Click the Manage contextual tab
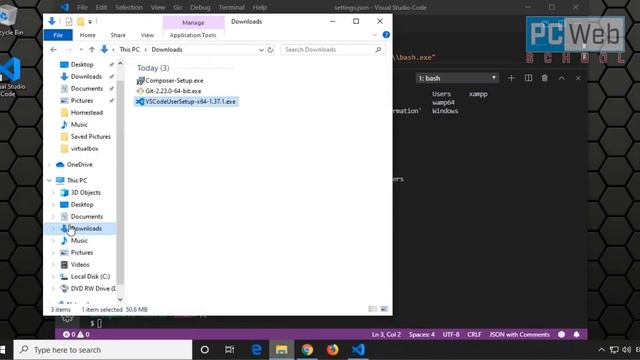The width and height of the screenshot is (640, 360). point(193,22)
